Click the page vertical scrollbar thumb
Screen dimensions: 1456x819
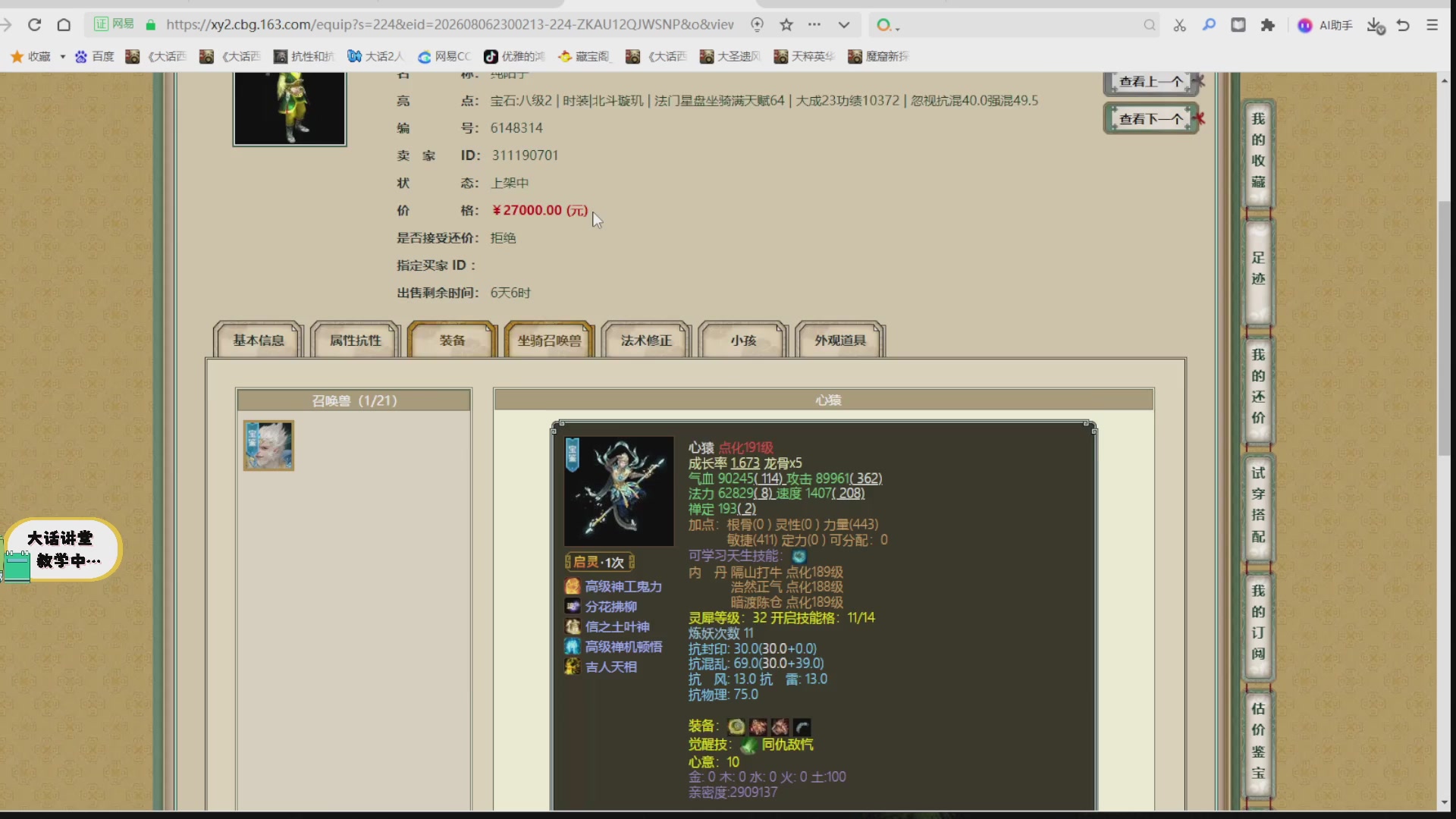point(1443,328)
